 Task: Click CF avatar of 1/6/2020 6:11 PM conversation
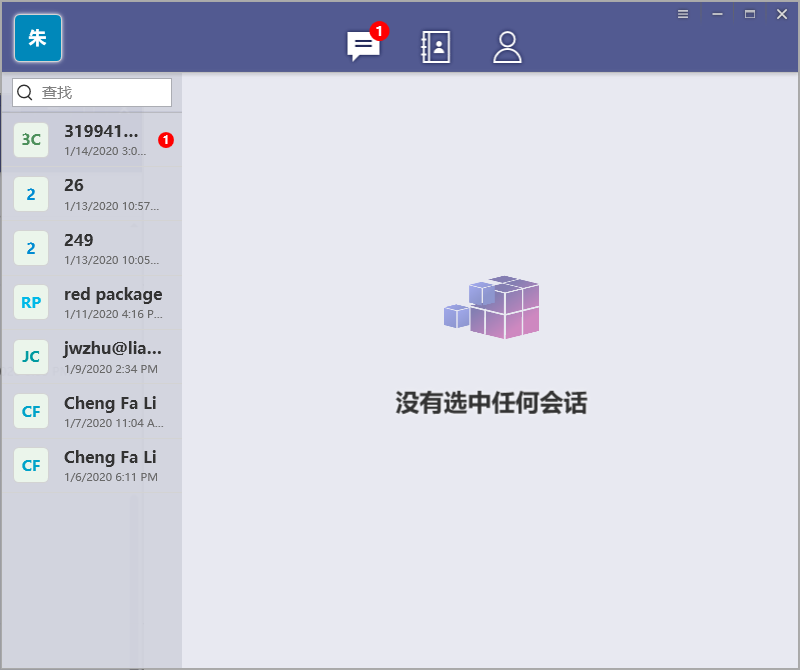(31, 465)
